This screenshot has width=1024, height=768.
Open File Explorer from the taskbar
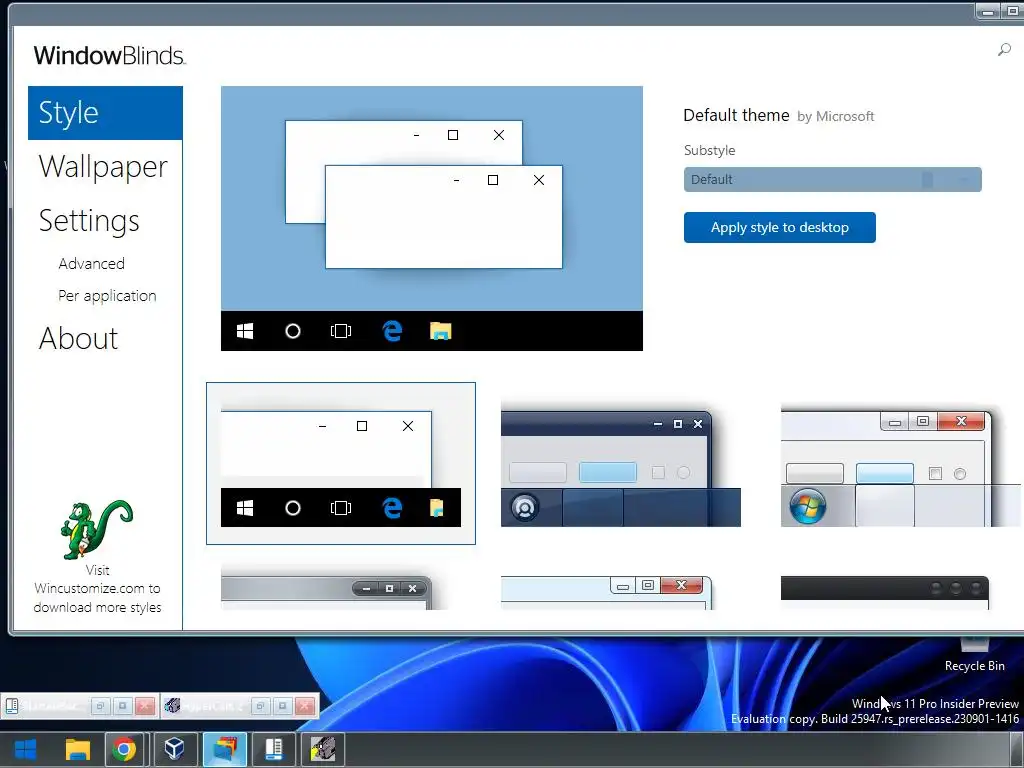point(77,749)
